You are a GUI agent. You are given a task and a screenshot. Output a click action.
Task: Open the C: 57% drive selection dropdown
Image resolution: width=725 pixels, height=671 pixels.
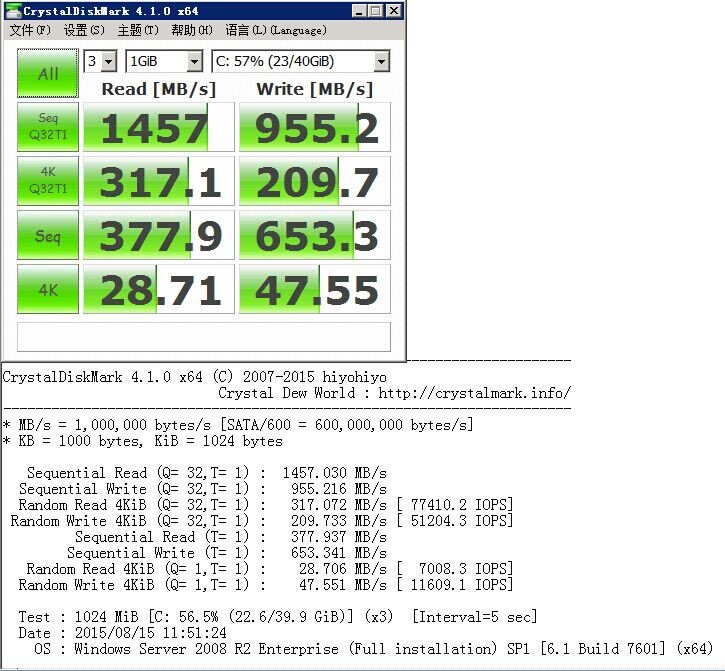pos(301,61)
